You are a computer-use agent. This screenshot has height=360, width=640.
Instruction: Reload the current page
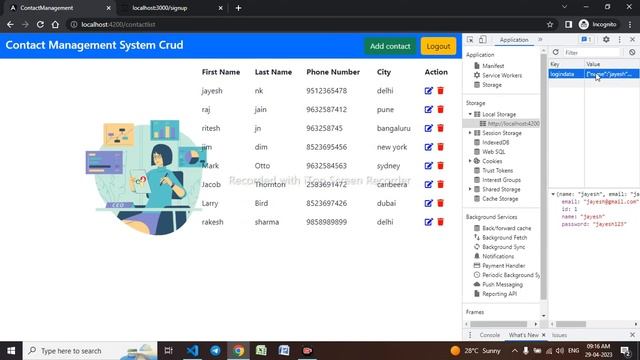(40, 24)
